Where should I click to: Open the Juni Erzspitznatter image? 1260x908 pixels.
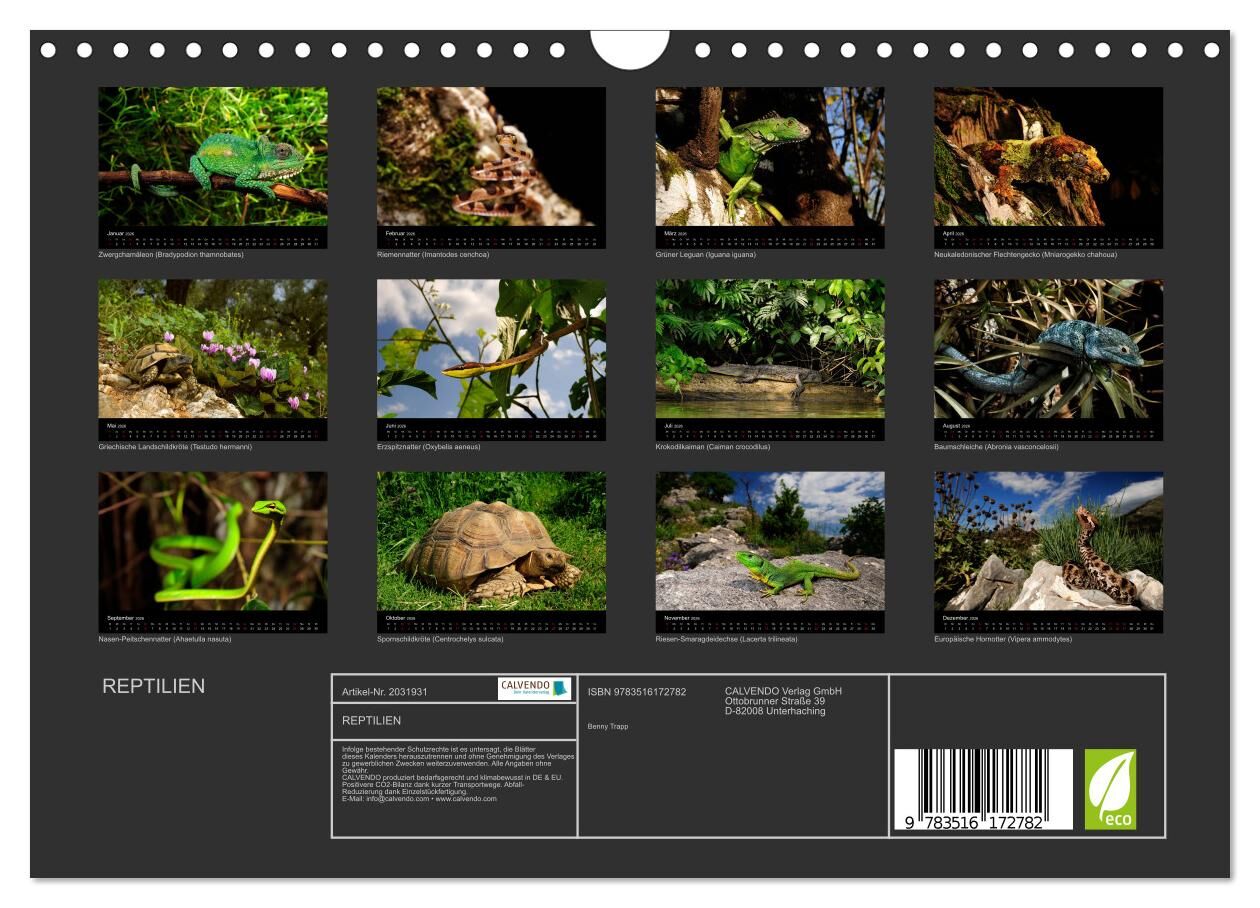[491, 349]
